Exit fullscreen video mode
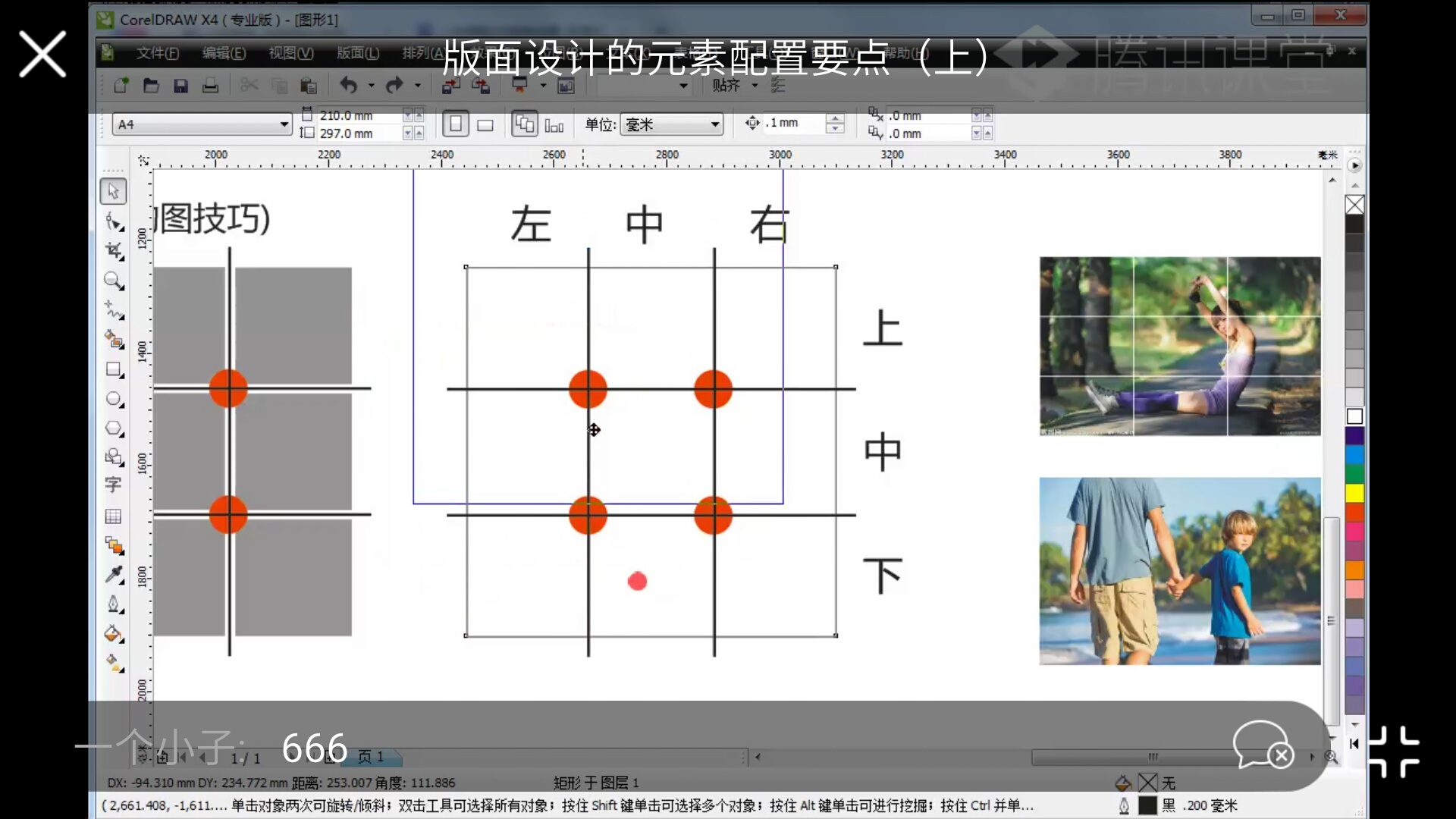1456x819 pixels. (x=1394, y=752)
